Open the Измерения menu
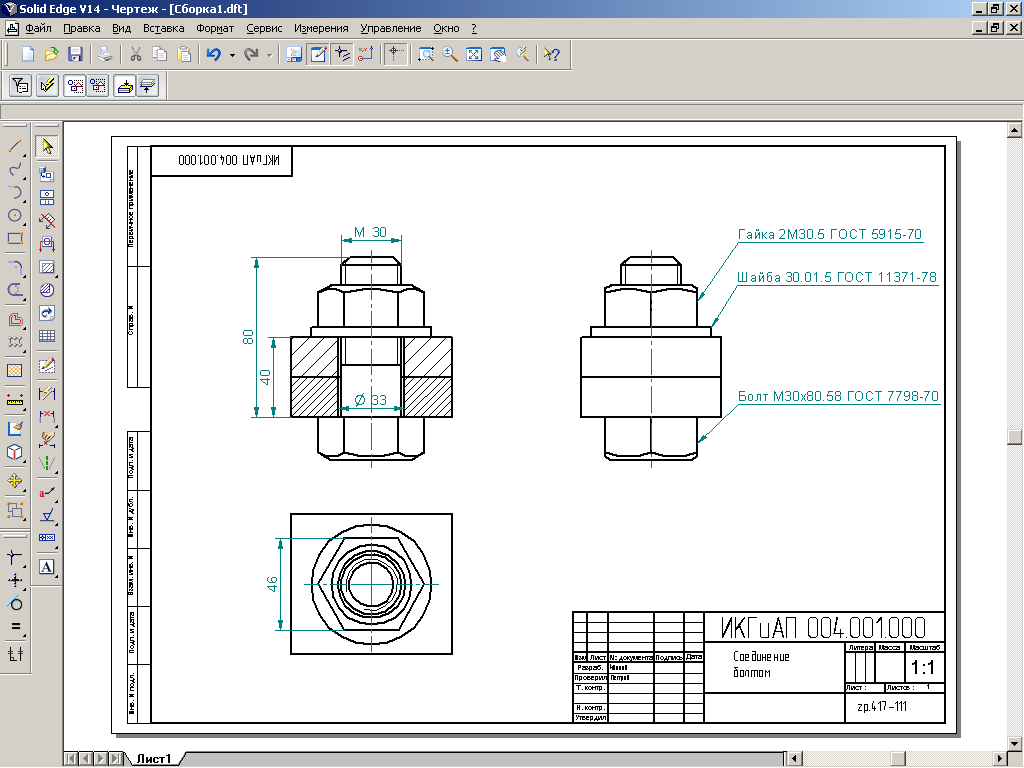The image size is (1024, 768). pyautogui.click(x=321, y=28)
